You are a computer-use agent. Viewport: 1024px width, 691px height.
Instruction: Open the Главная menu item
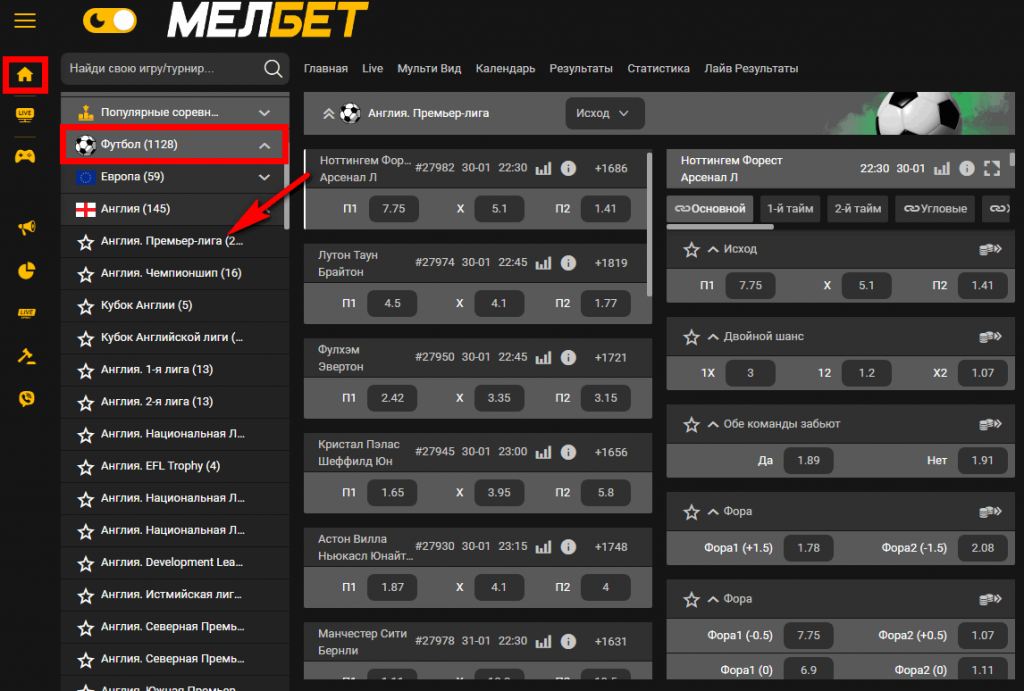point(325,69)
